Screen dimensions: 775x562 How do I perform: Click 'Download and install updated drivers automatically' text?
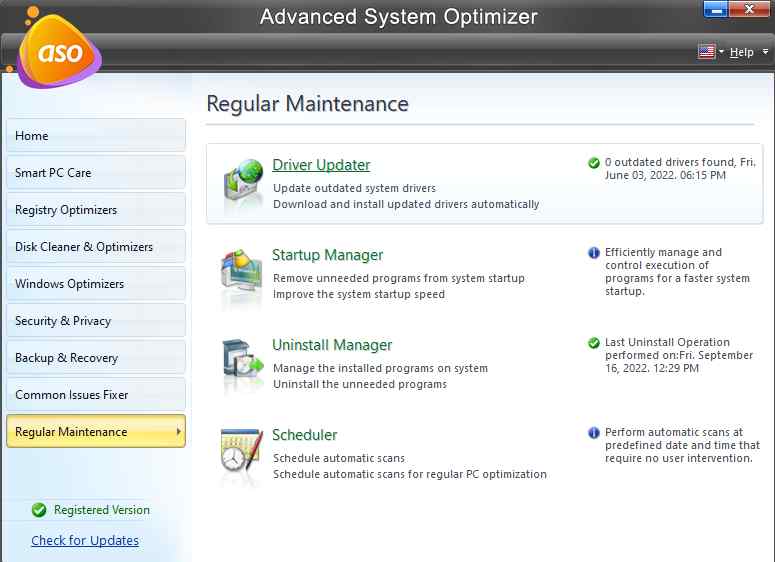[x=406, y=204]
